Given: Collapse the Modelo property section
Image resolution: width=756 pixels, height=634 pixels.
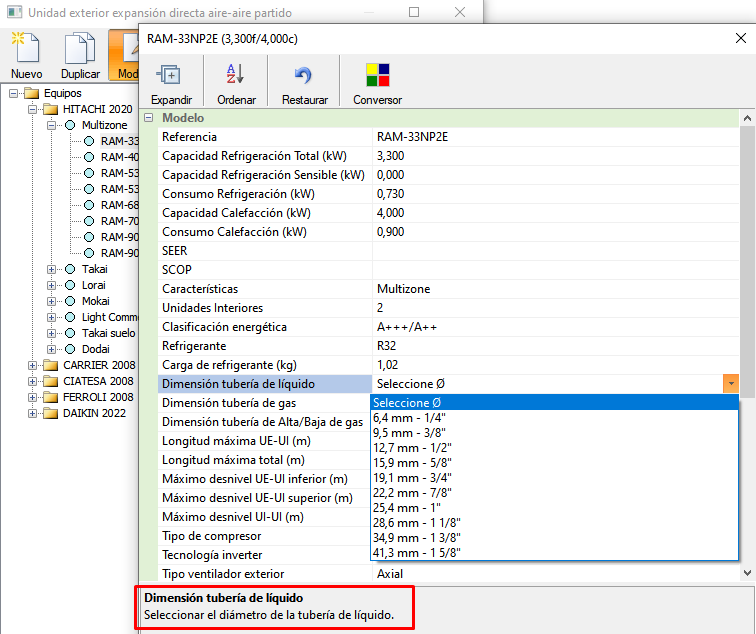Looking at the screenshot, I should (x=149, y=118).
